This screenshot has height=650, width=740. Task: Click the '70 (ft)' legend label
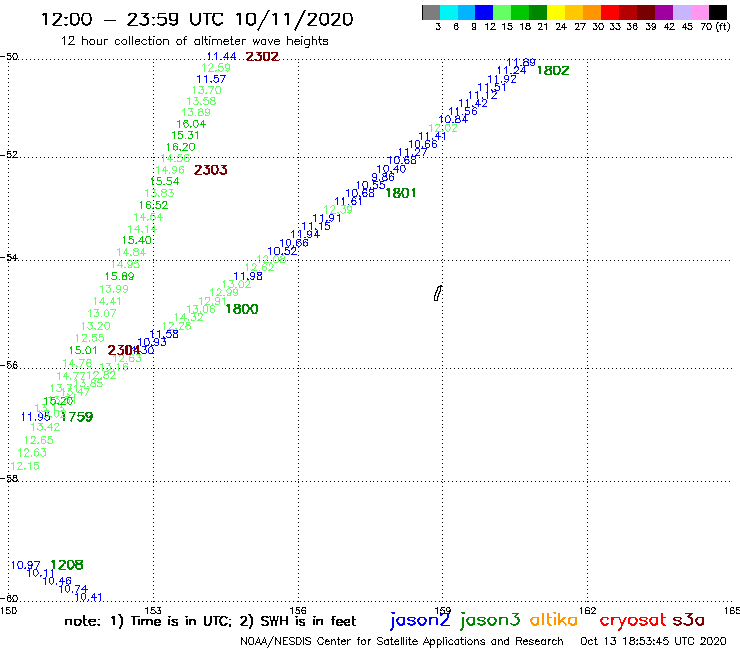click(x=715, y=27)
